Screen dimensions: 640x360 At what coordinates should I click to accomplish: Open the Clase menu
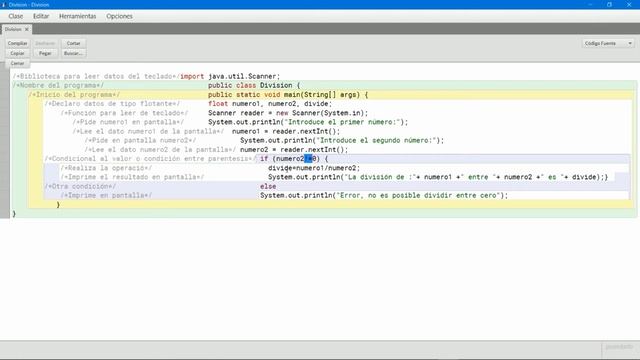click(16, 16)
